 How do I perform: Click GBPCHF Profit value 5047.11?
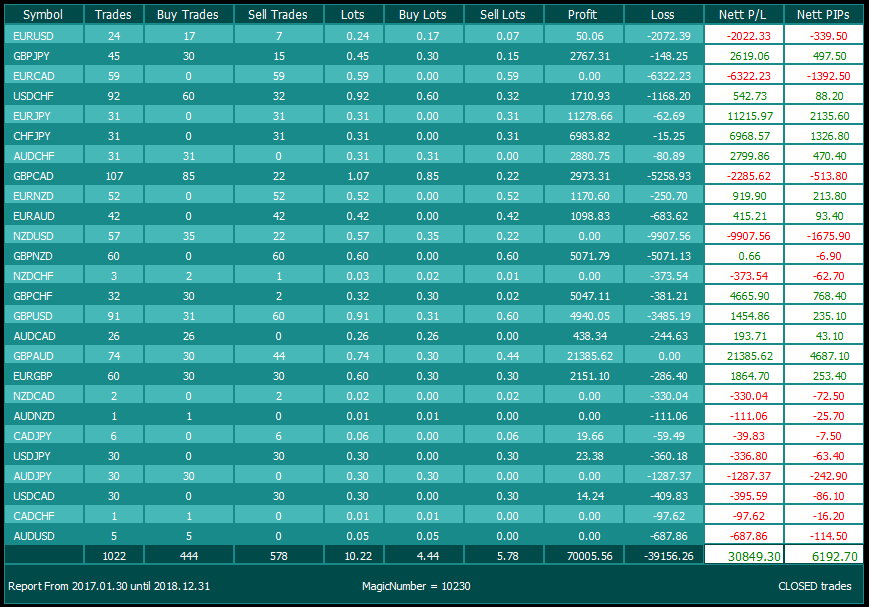tap(590, 296)
